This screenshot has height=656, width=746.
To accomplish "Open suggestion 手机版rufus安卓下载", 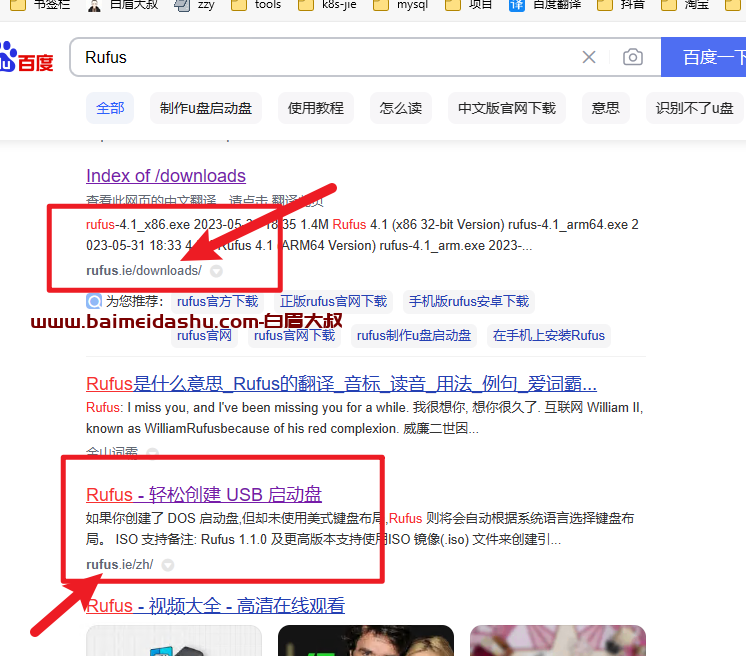I will pyautogui.click(x=469, y=302).
